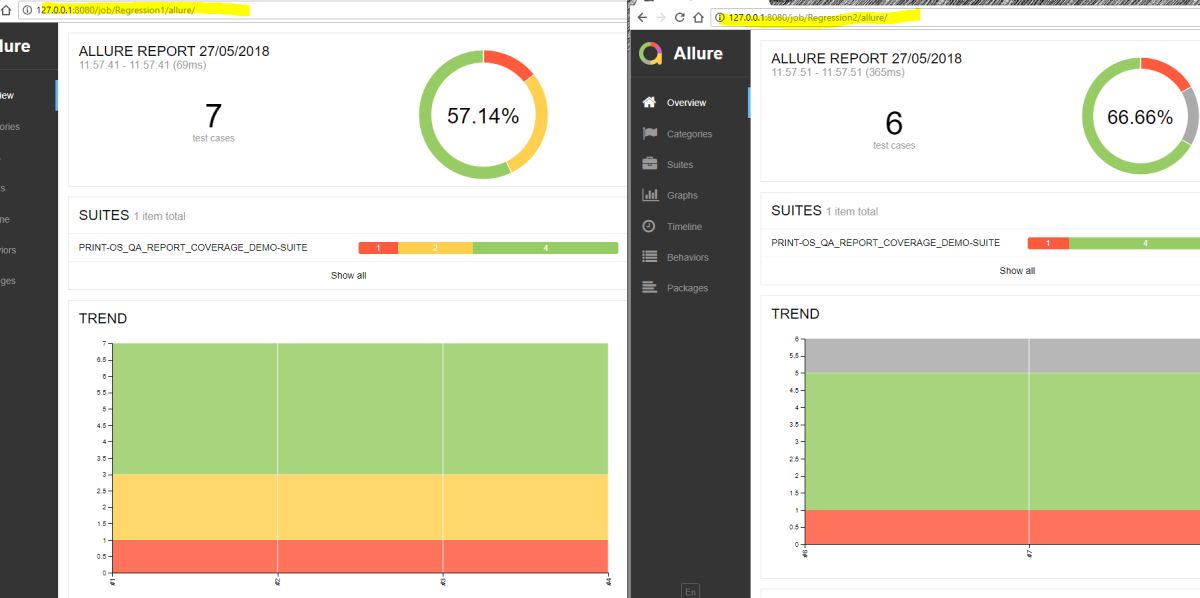Click the green area in Regression1 trend chart
This screenshot has width=1200, height=598.
pyautogui.click(x=360, y=408)
